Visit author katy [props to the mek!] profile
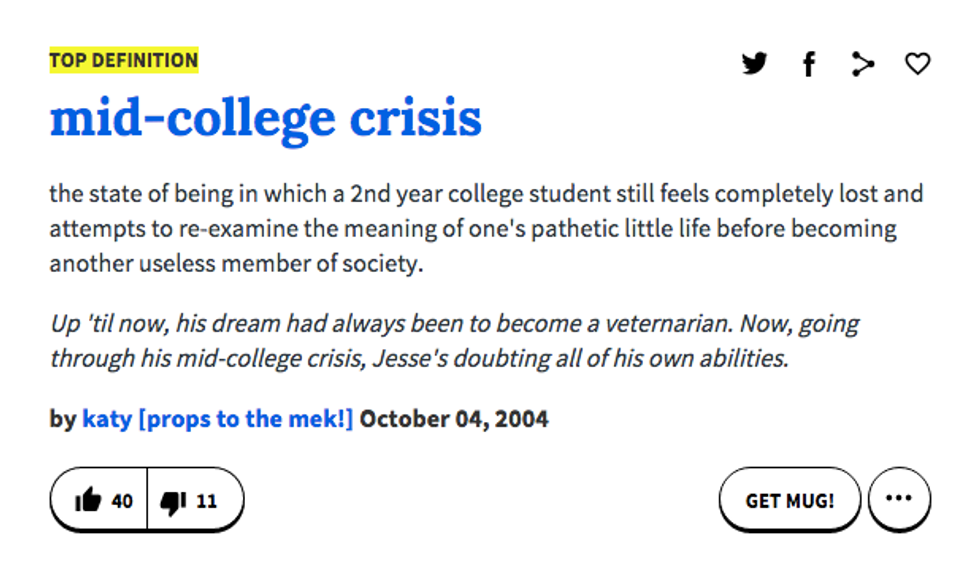The height and width of the screenshot is (580, 980). coord(217,418)
